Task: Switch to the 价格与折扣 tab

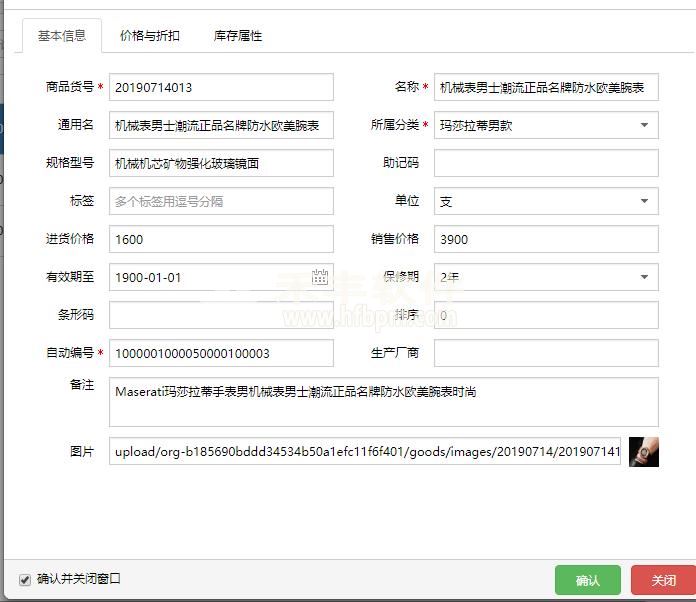Action: 150,36
